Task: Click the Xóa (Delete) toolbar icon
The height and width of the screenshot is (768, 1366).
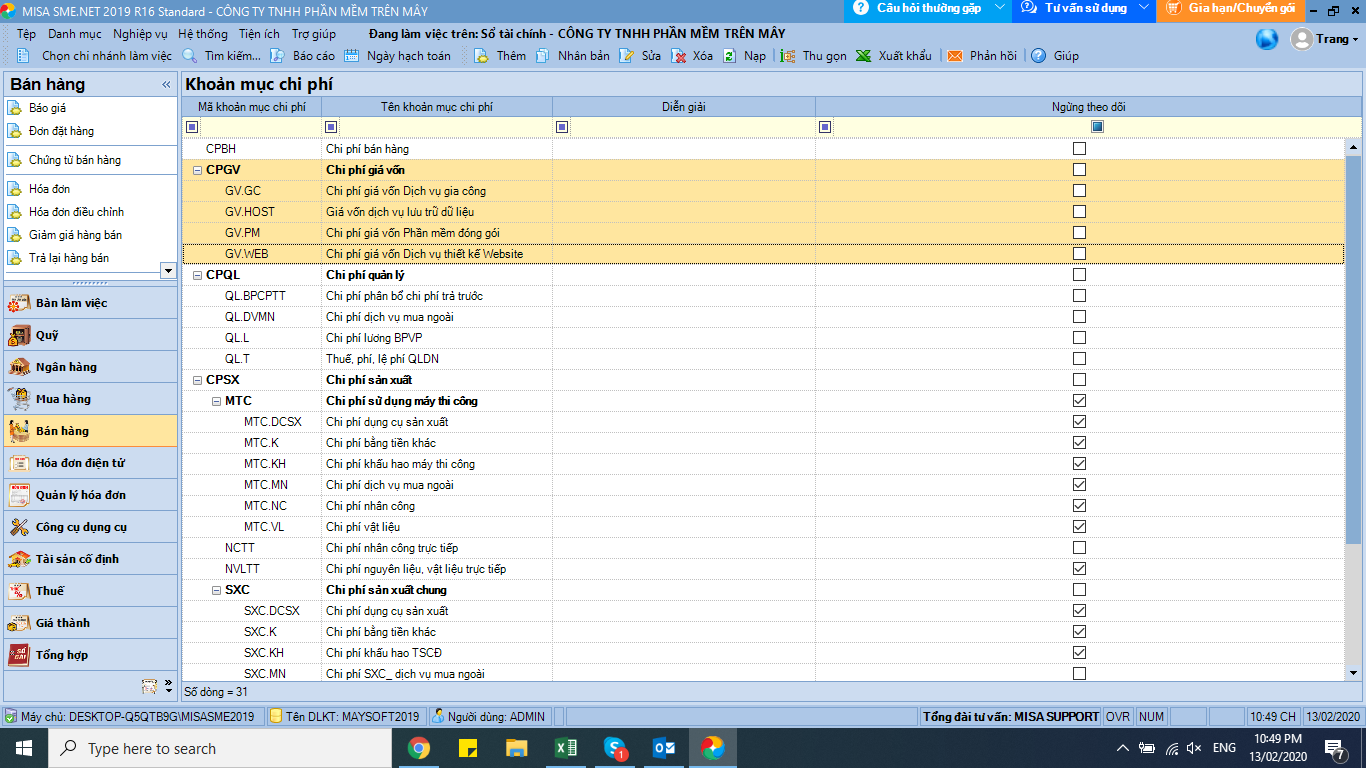Action: click(x=679, y=56)
